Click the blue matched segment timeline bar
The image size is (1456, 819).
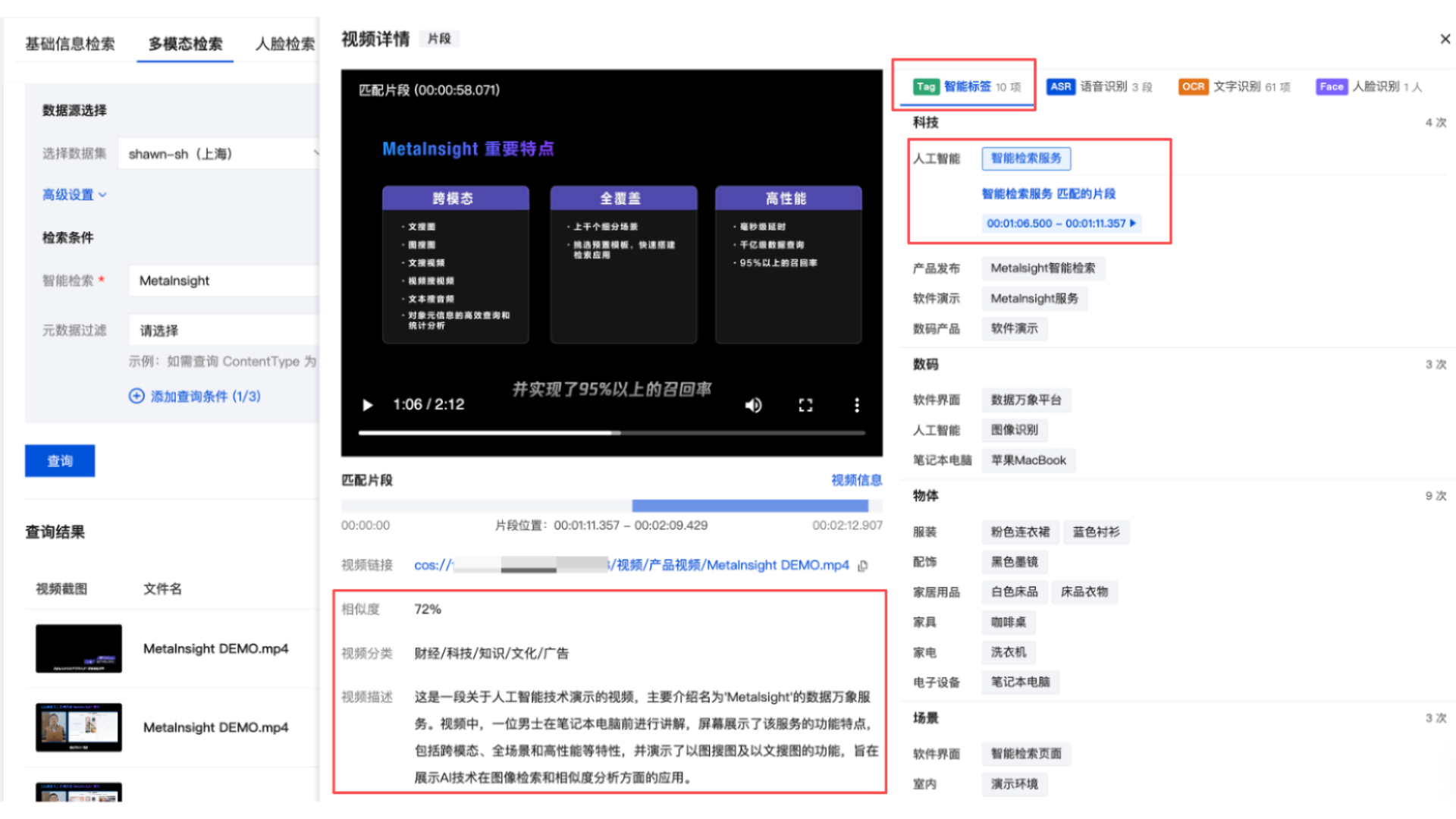point(750,506)
